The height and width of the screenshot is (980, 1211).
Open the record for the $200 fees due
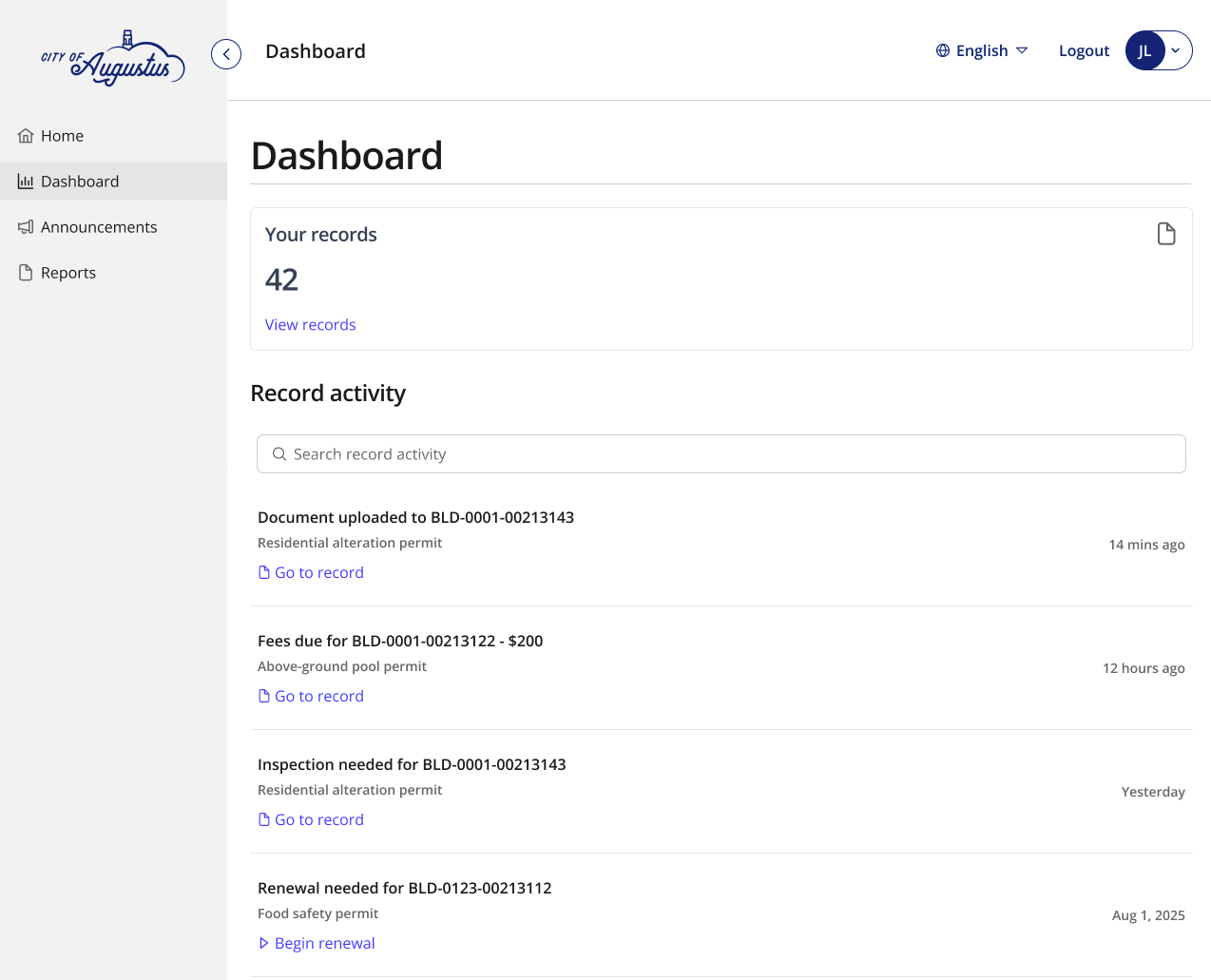click(318, 695)
